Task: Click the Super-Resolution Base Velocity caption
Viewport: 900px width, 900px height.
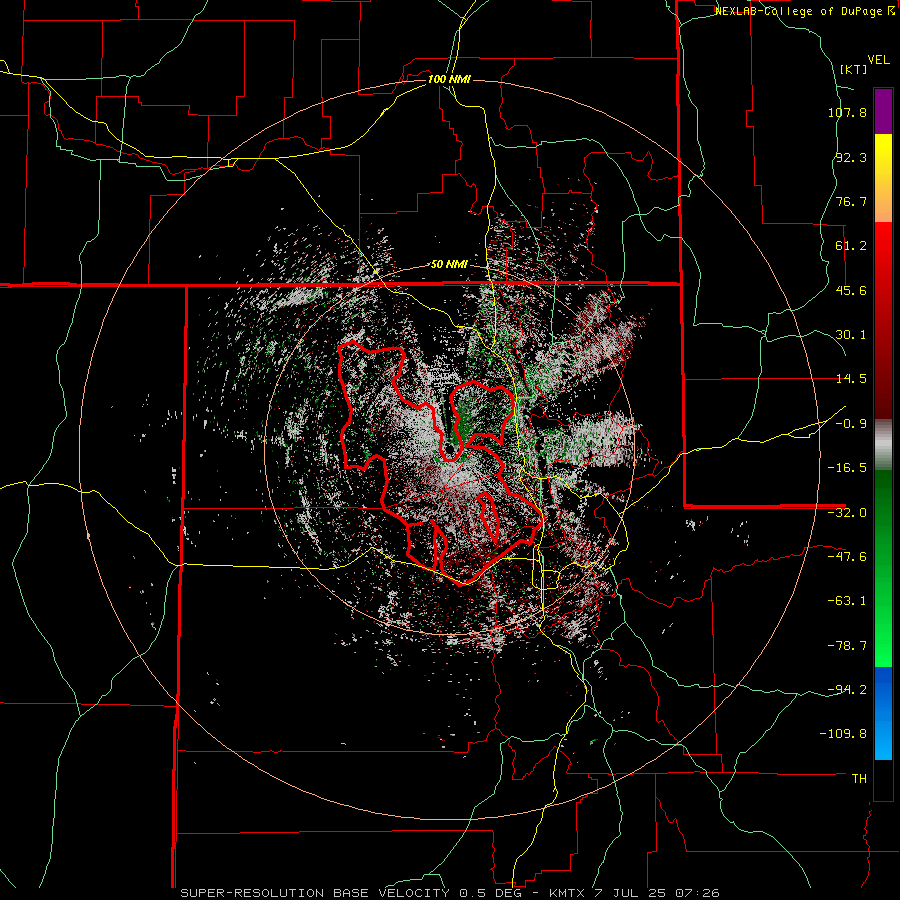Action: [x=449, y=893]
